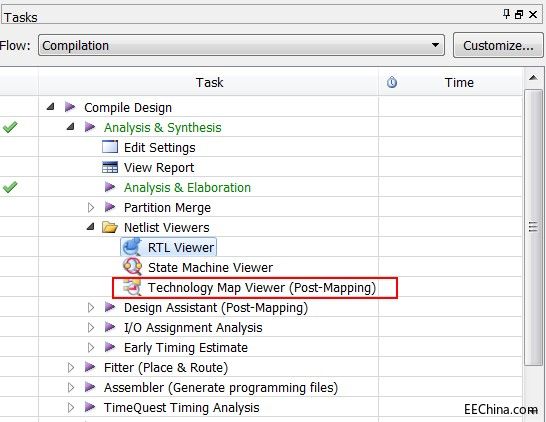Open the Flow Compilation dropdown

click(x=241, y=45)
